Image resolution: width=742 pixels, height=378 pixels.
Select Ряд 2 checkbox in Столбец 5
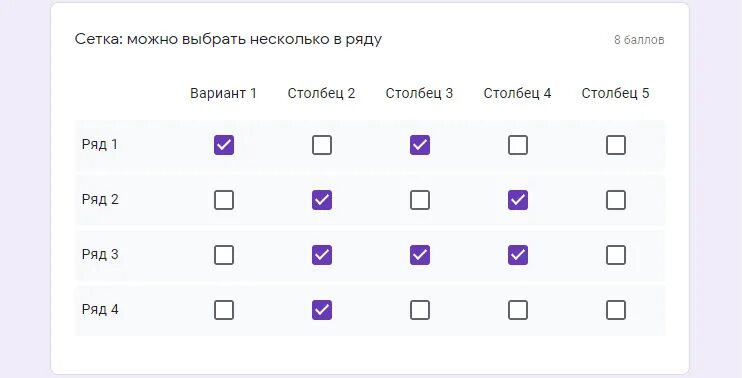tap(616, 200)
